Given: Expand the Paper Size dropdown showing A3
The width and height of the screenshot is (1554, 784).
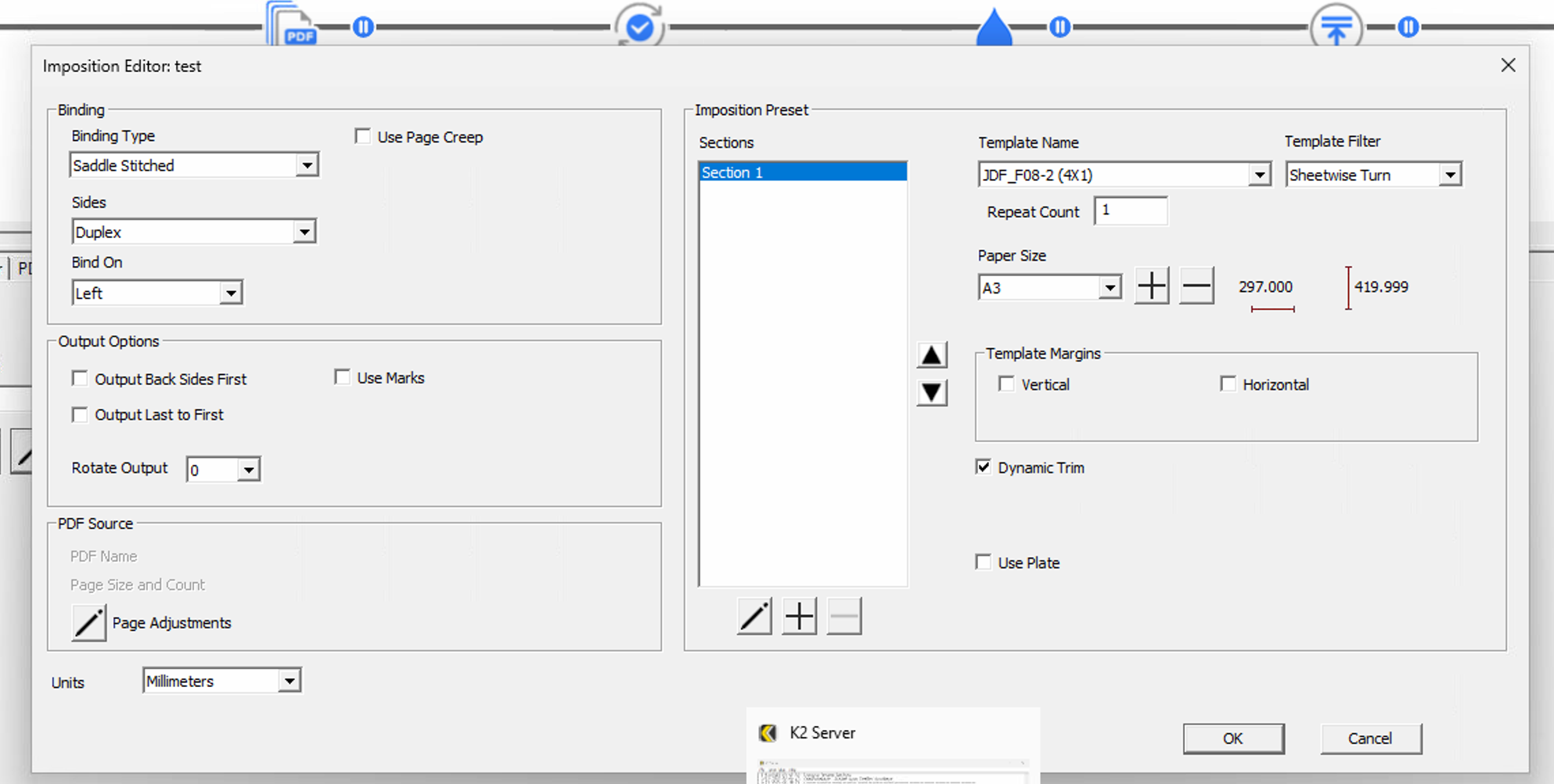Looking at the screenshot, I should click(1110, 287).
